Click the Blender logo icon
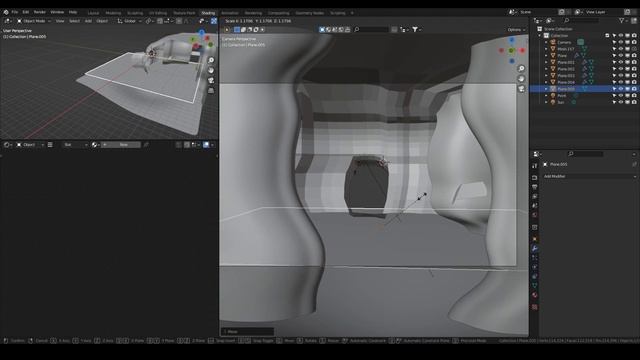Image resolution: width=640 pixels, height=360 pixels. click(x=6, y=12)
